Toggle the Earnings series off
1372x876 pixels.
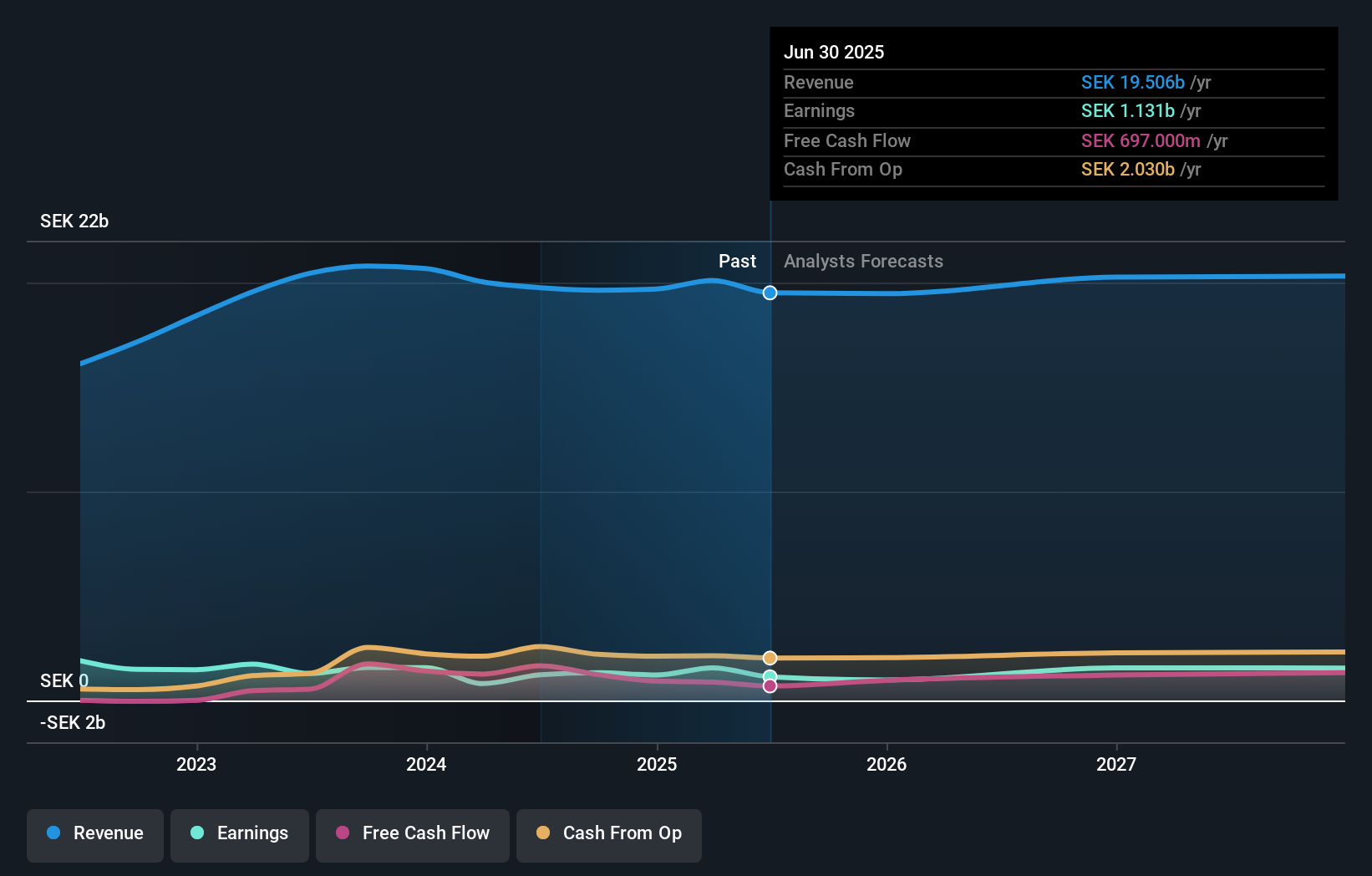[239, 835]
